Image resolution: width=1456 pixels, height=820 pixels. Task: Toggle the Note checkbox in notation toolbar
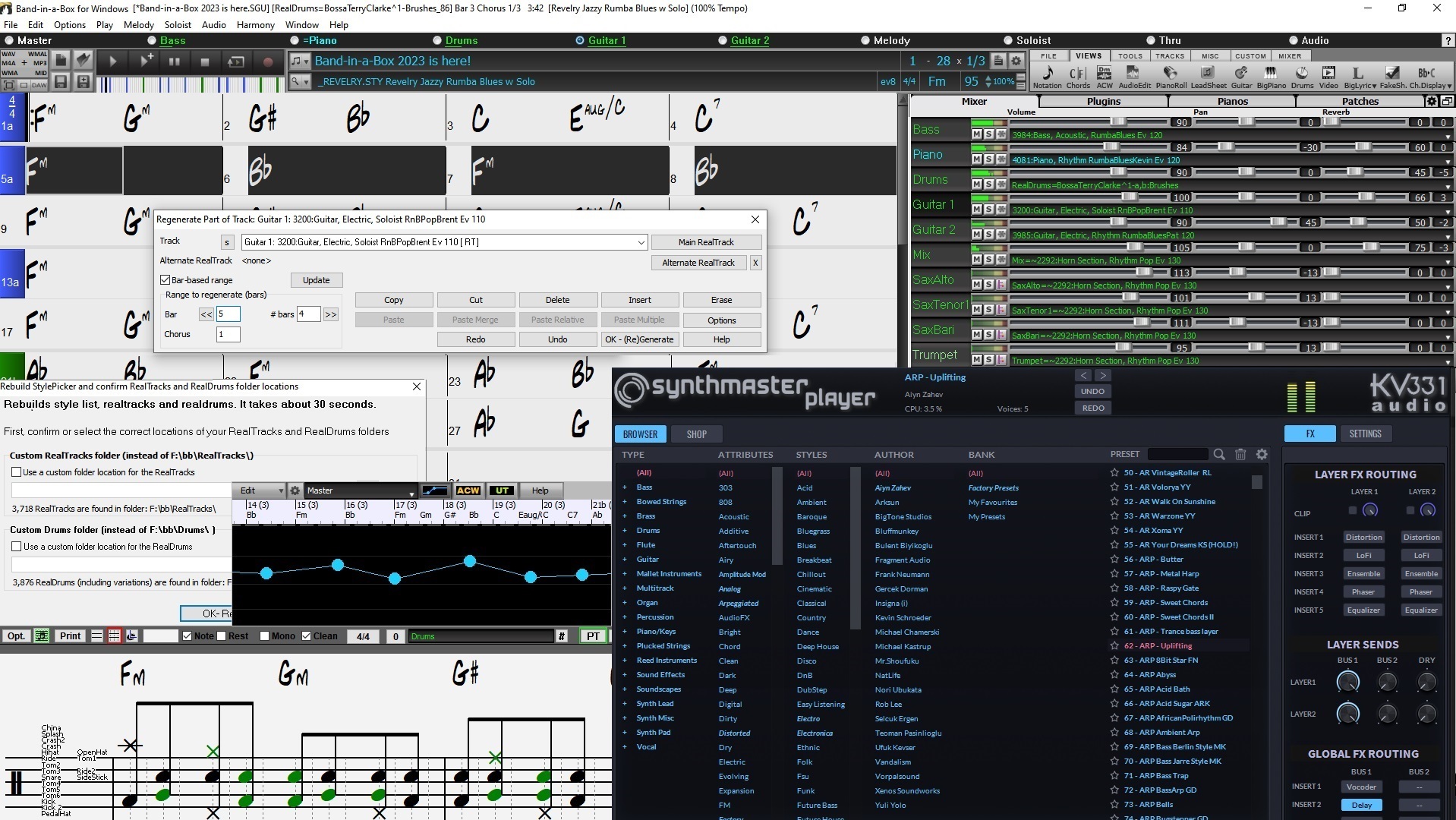pos(188,636)
